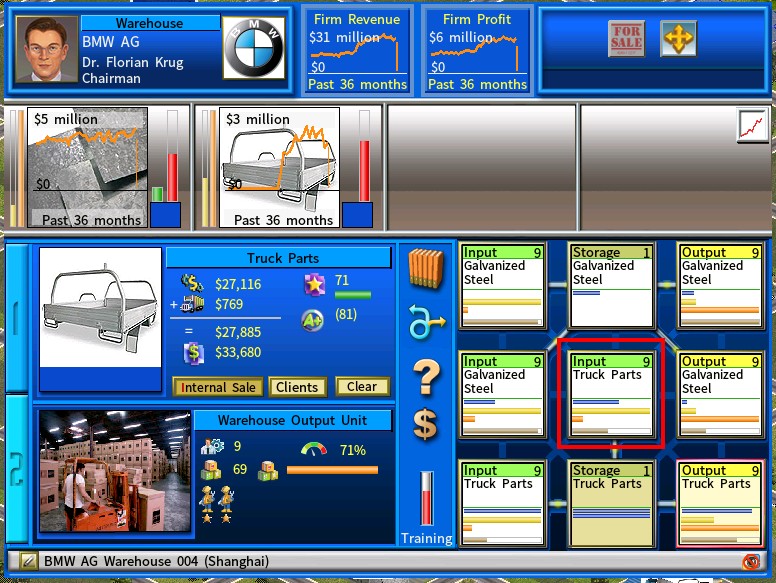Click the Truck Parts product image

tap(100, 307)
